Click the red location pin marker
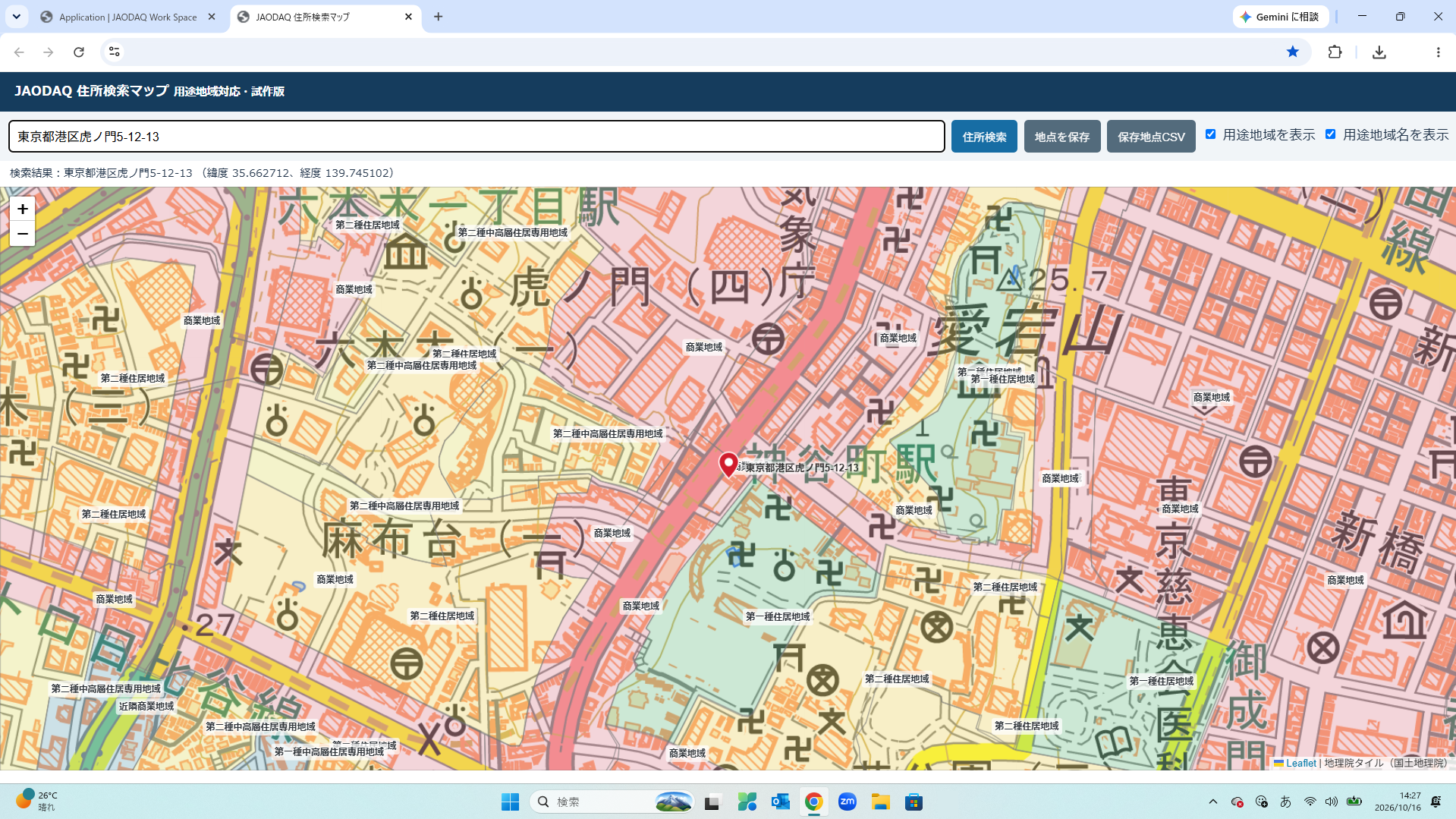Image resolution: width=1456 pixels, height=819 pixels. (728, 465)
